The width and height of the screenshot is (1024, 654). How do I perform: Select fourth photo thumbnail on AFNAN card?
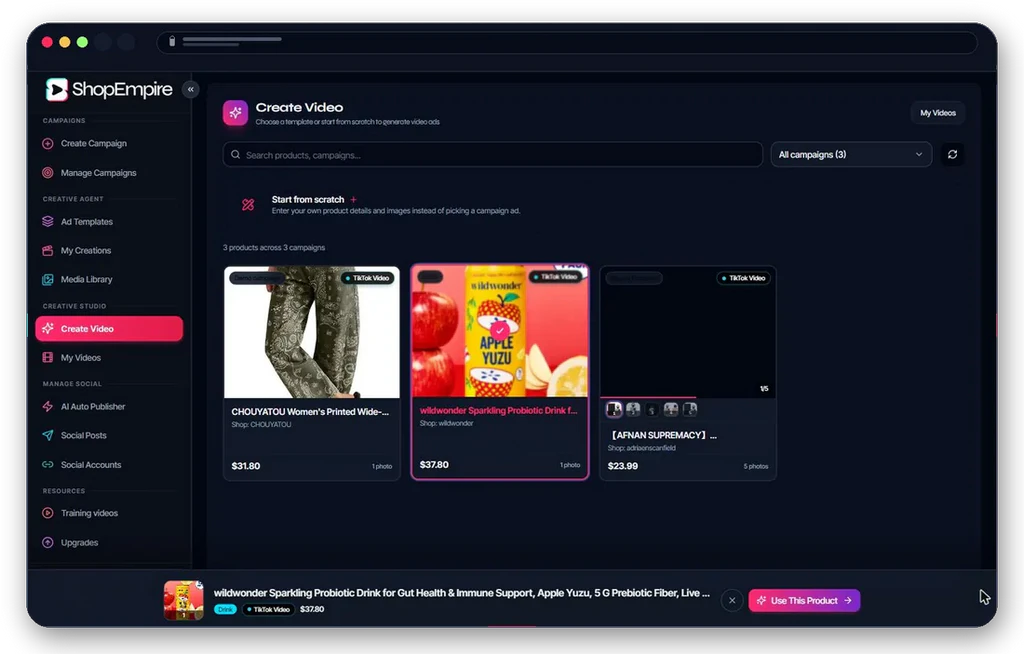(x=671, y=410)
